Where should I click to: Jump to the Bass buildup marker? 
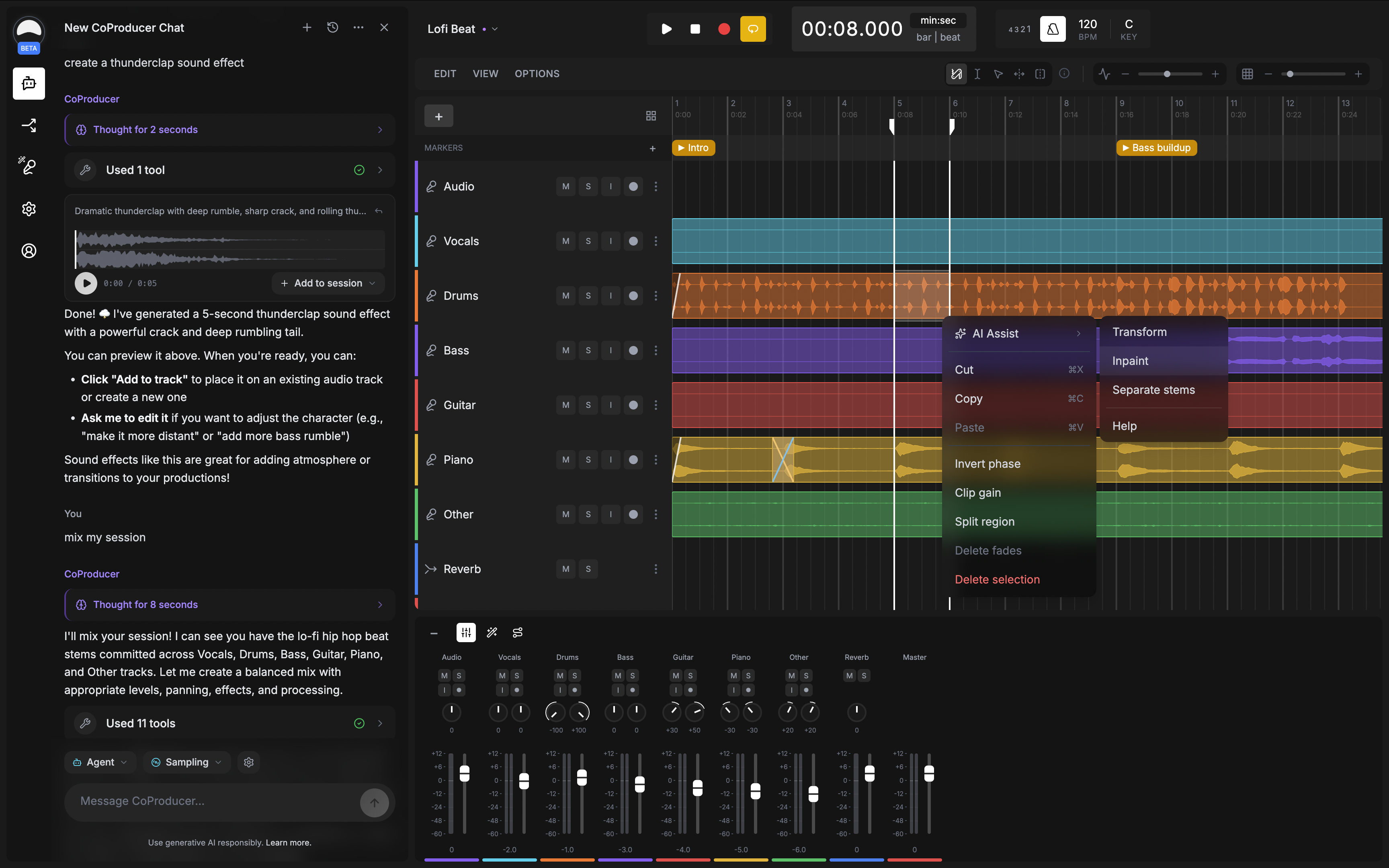coord(1156,147)
